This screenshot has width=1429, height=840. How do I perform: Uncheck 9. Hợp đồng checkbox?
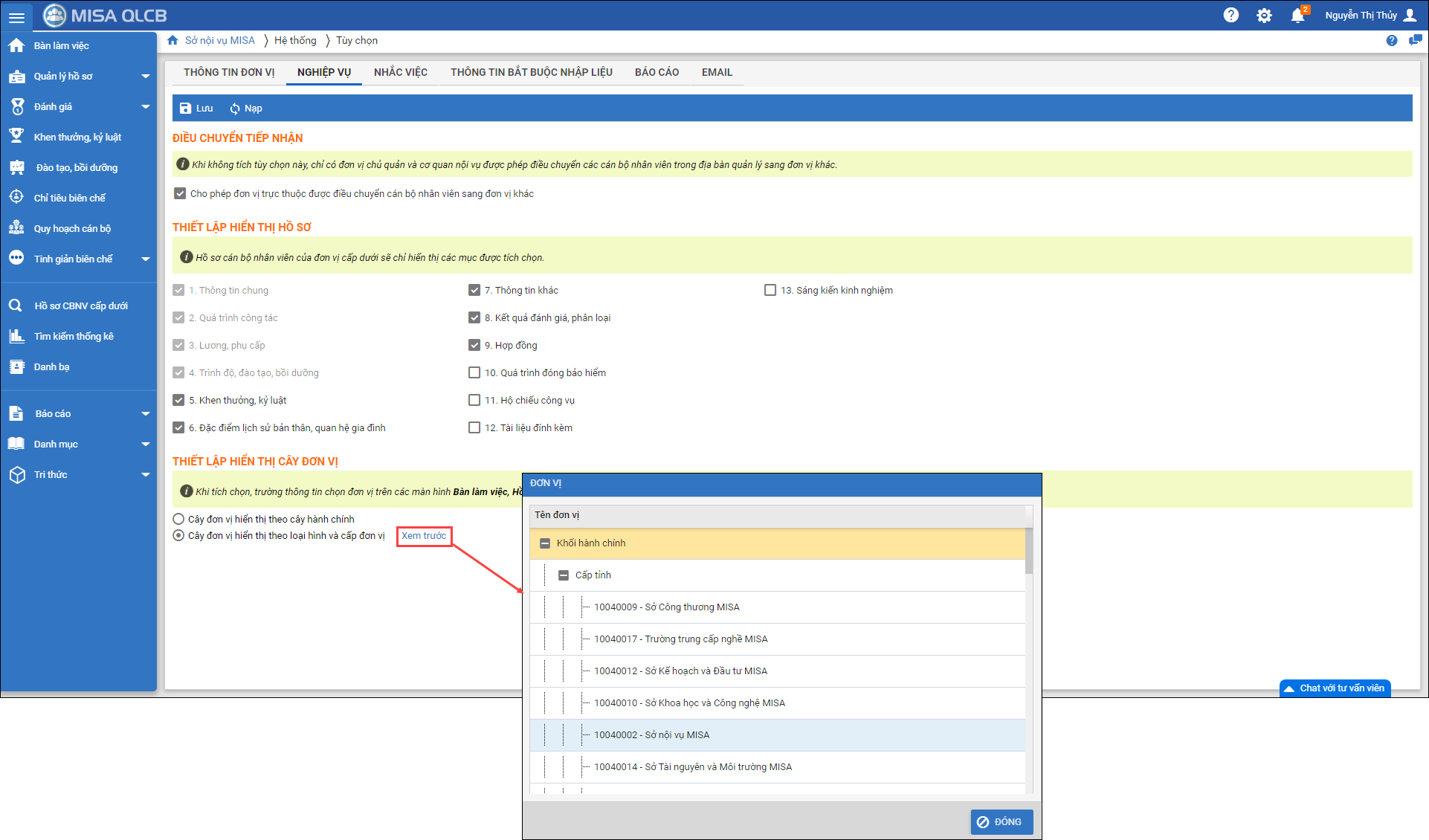474,345
